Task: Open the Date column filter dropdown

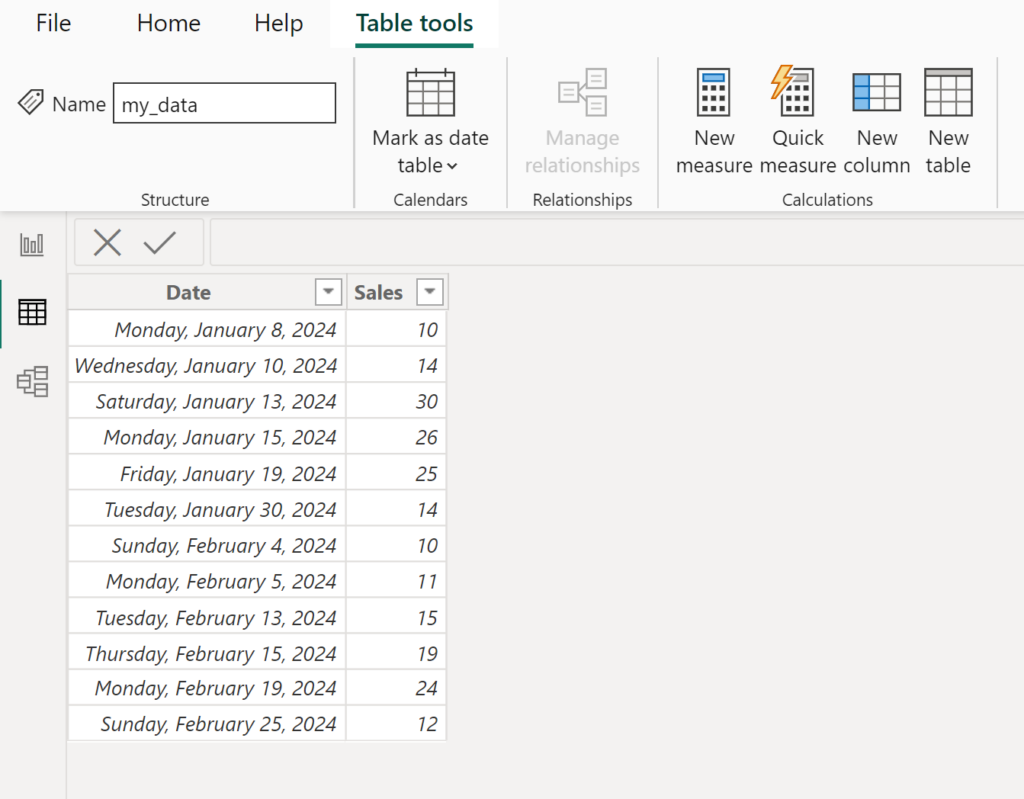Action: 328,292
